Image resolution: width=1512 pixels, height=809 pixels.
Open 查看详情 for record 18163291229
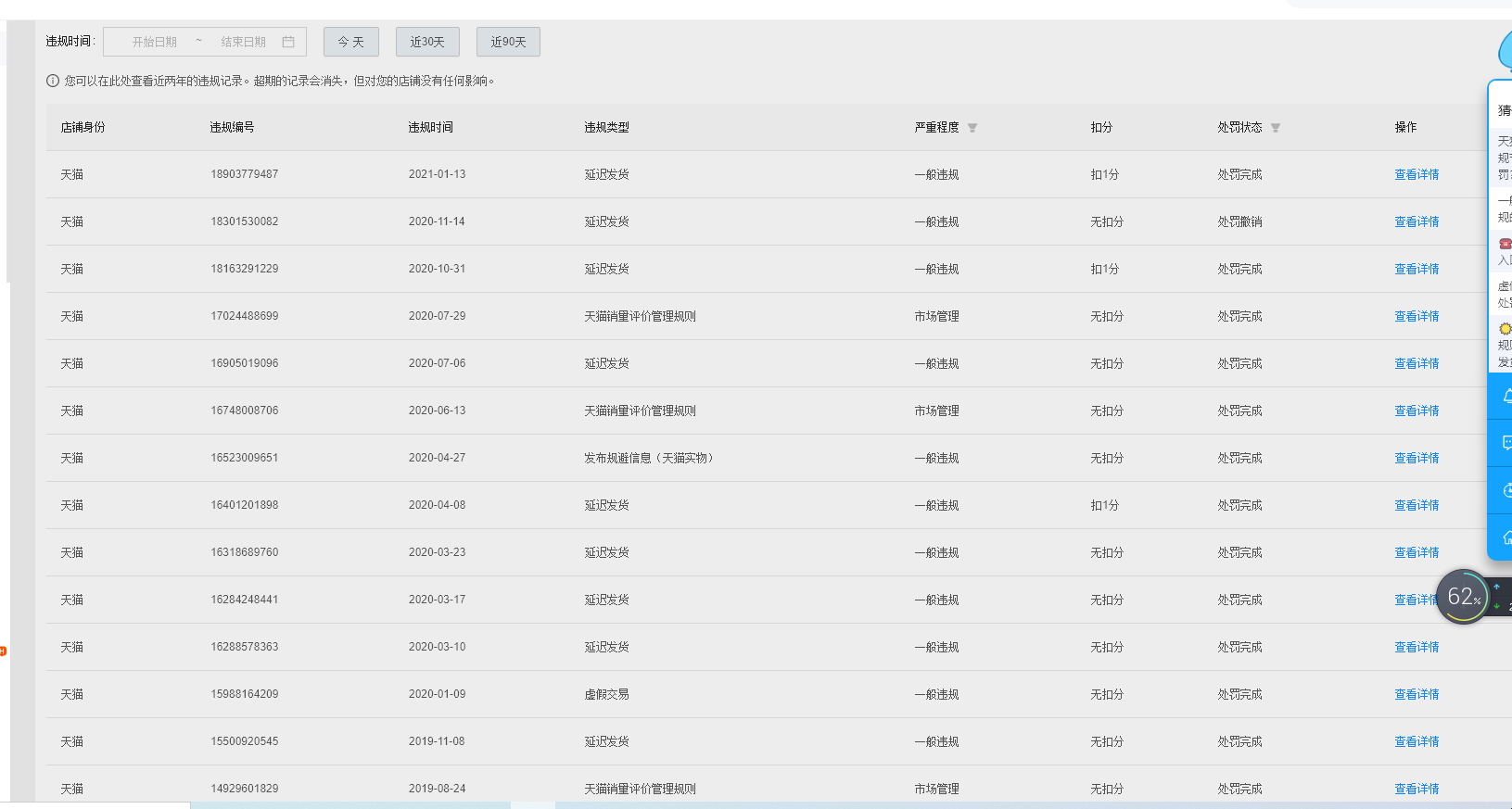[x=1417, y=269]
